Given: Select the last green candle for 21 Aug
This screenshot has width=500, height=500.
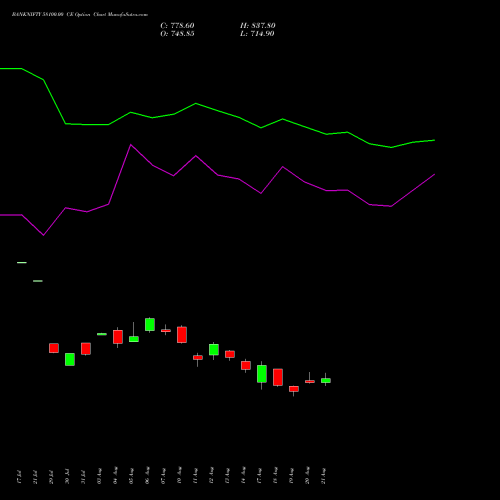Looking at the screenshot, I should point(326,380).
